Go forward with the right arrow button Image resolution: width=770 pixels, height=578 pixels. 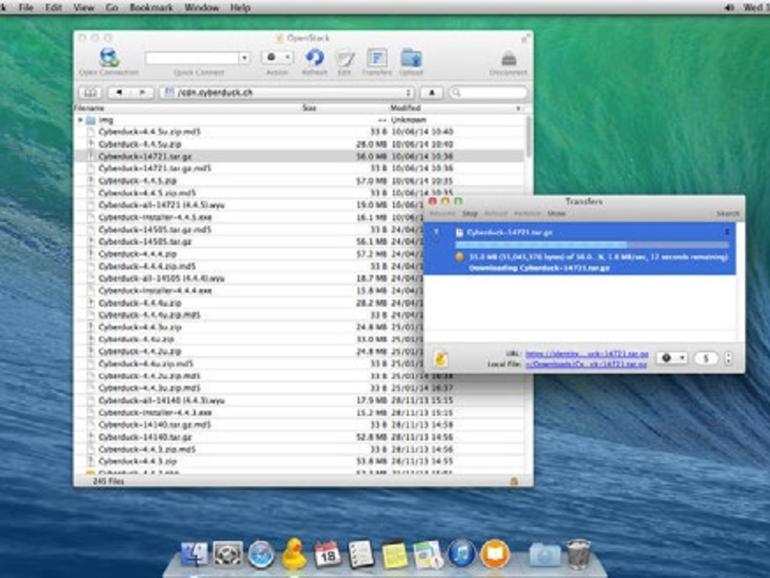tap(142, 92)
